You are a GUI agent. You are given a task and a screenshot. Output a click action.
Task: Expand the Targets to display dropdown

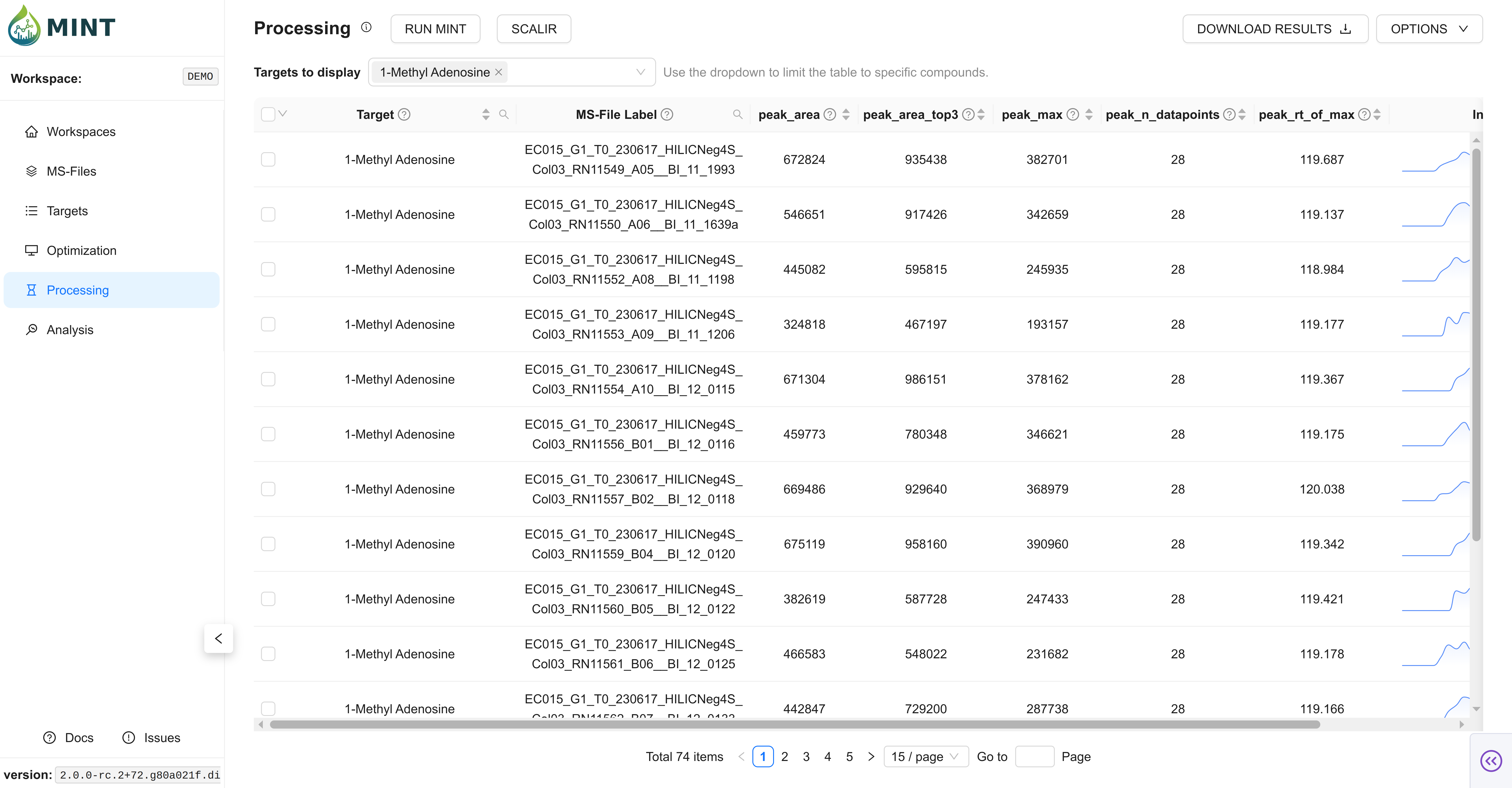640,72
